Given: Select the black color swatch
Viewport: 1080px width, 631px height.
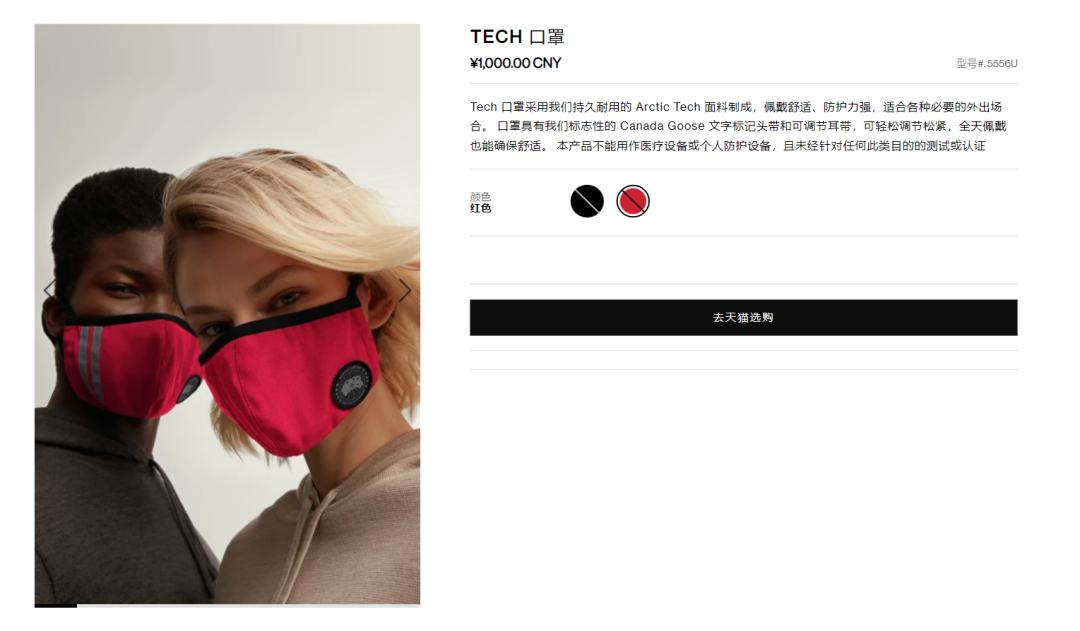Looking at the screenshot, I should (x=587, y=201).
